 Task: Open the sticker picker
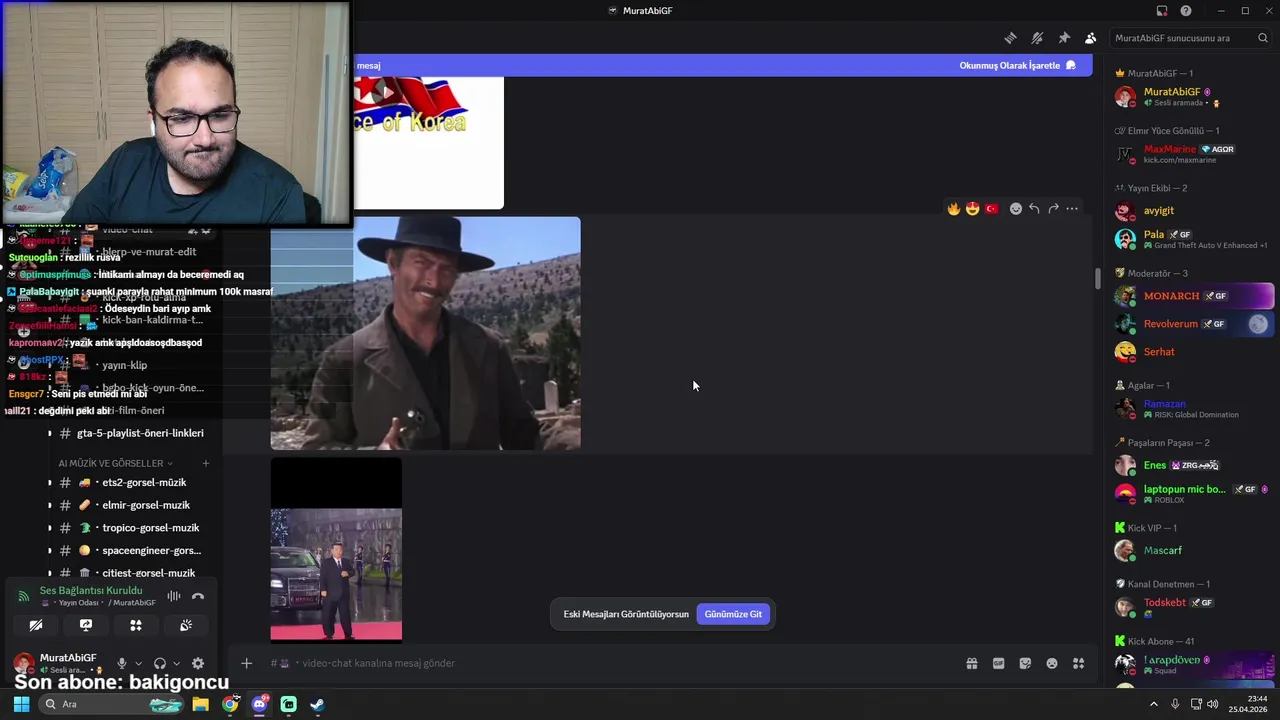click(1025, 663)
